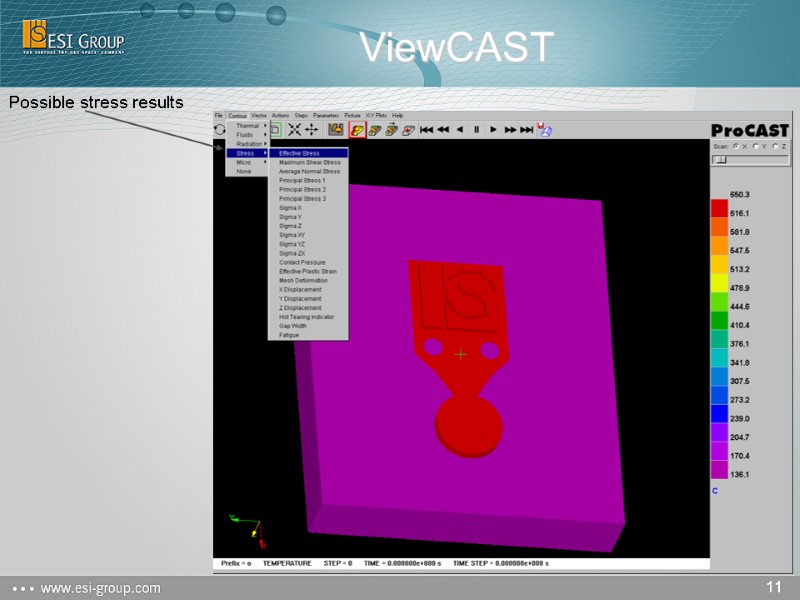
Task: Select the X scan radio button
Action: click(736, 146)
